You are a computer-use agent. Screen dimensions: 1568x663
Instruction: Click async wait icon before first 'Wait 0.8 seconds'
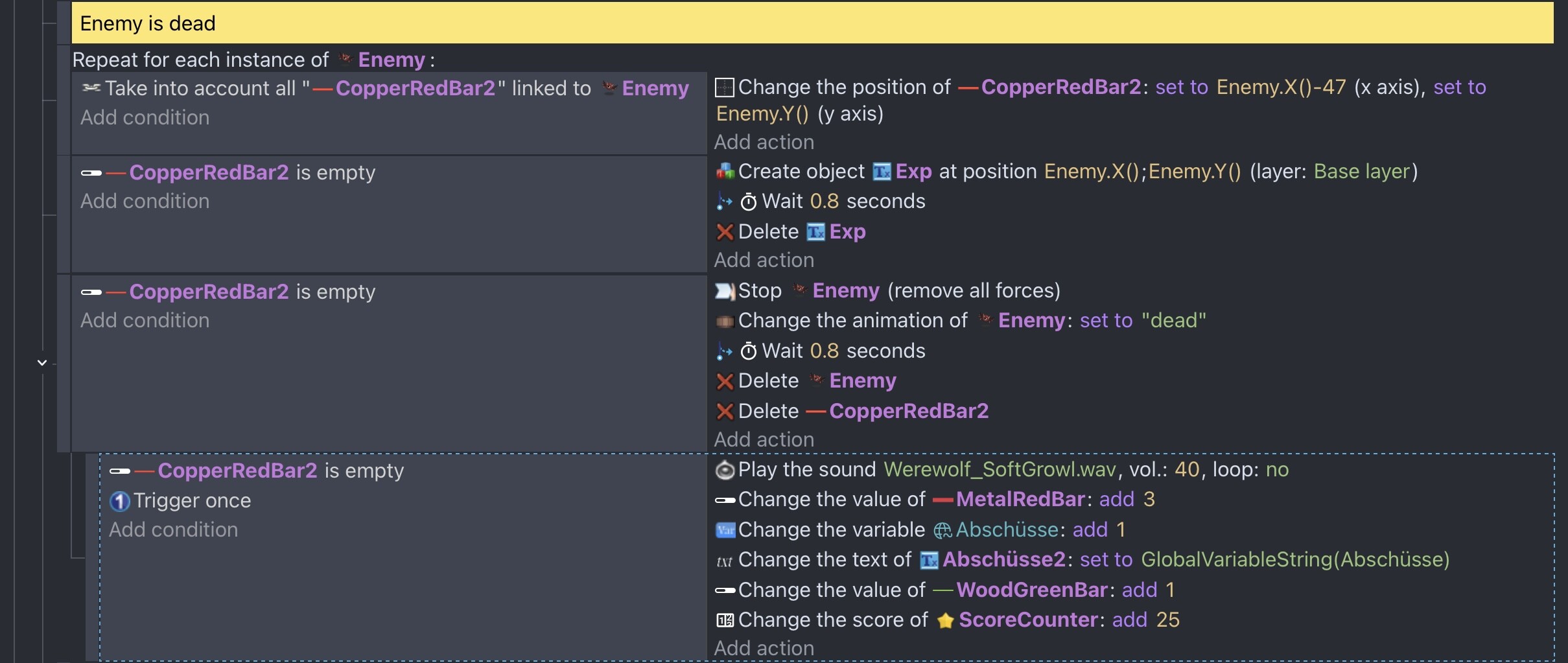pos(724,202)
